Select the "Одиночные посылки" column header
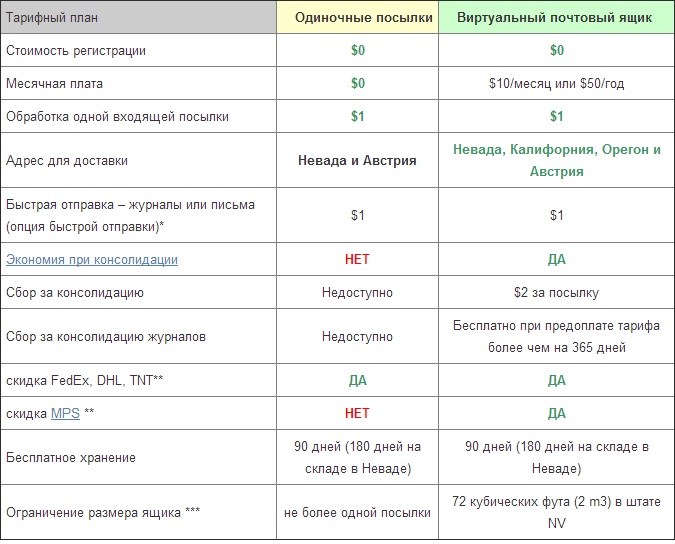The image size is (675, 544). coord(357,18)
